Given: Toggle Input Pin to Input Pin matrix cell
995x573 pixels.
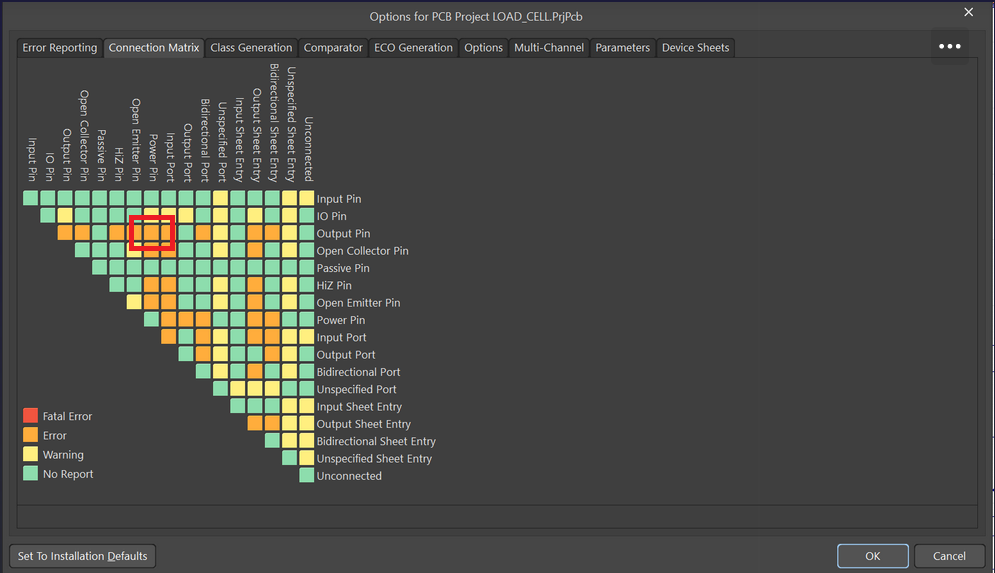Looking at the screenshot, I should [30, 198].
